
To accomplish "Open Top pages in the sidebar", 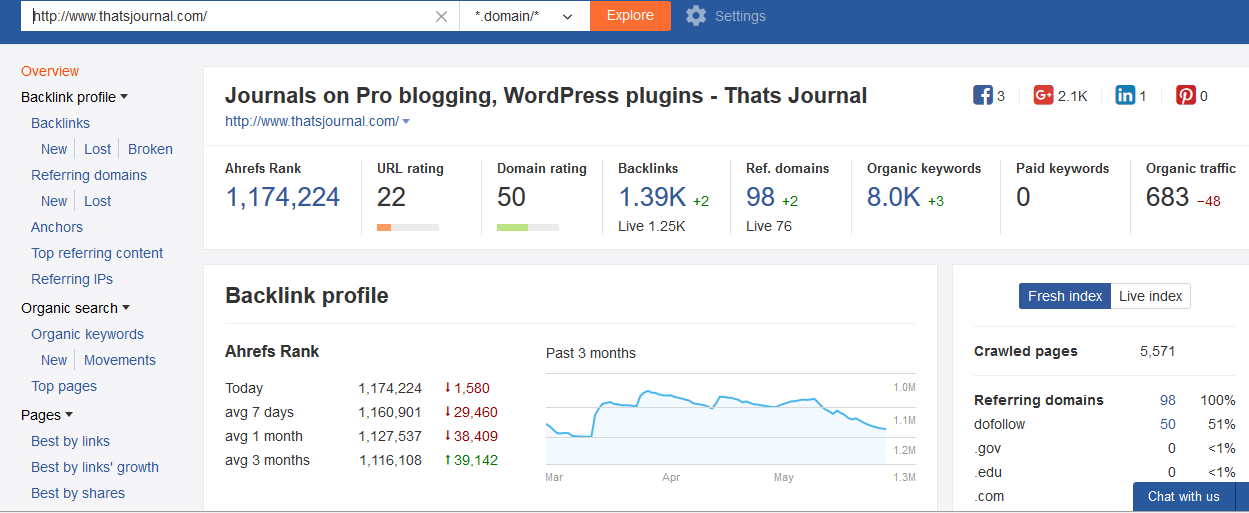I will (64, 386).
